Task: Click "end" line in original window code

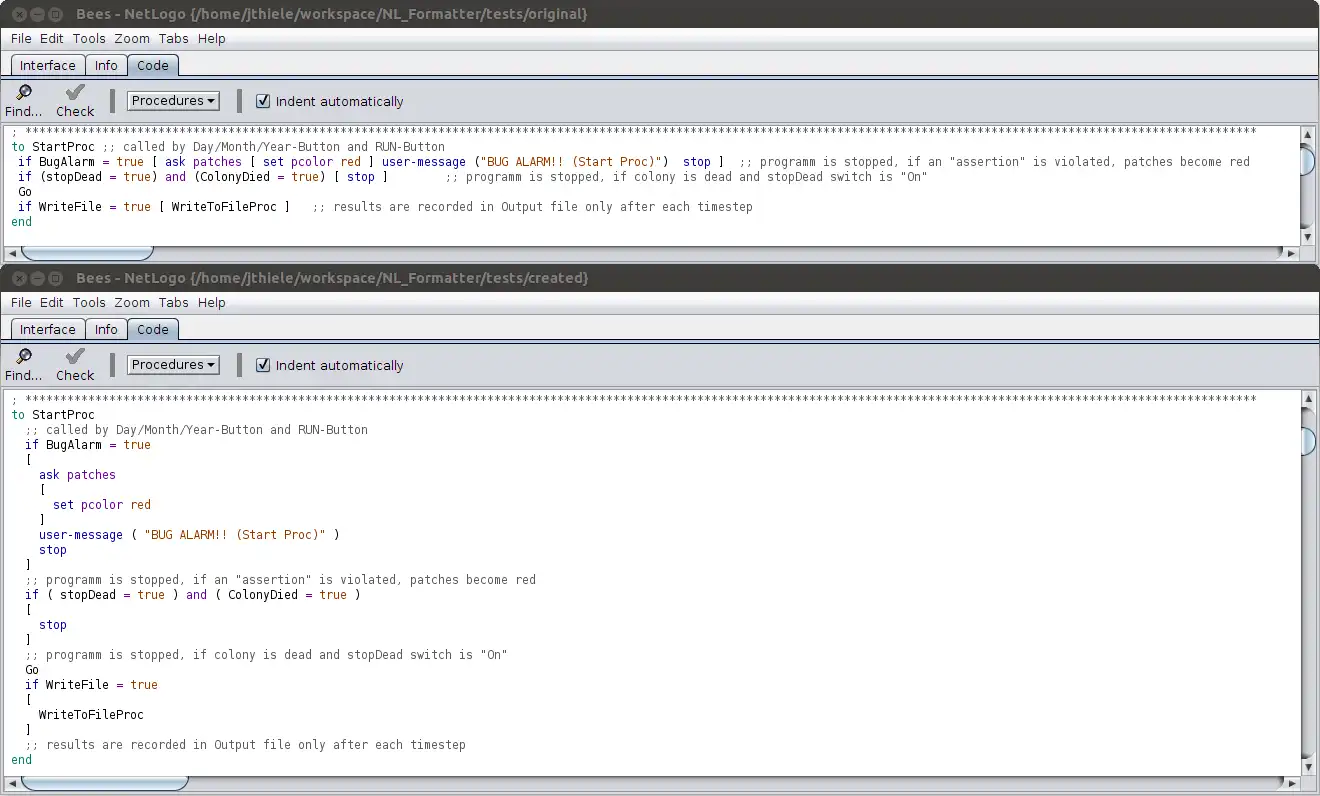Action: point(22,222)
